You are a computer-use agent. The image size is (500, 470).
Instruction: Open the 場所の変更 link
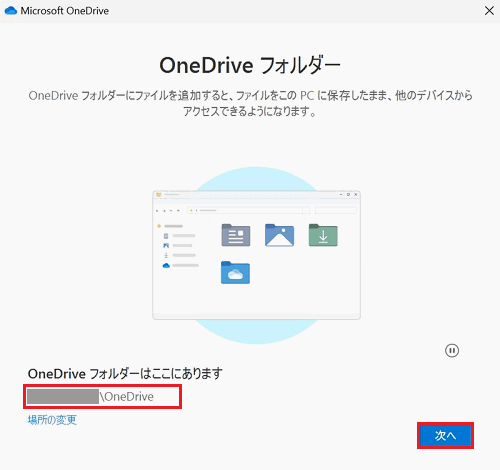(x=52, y=420)
